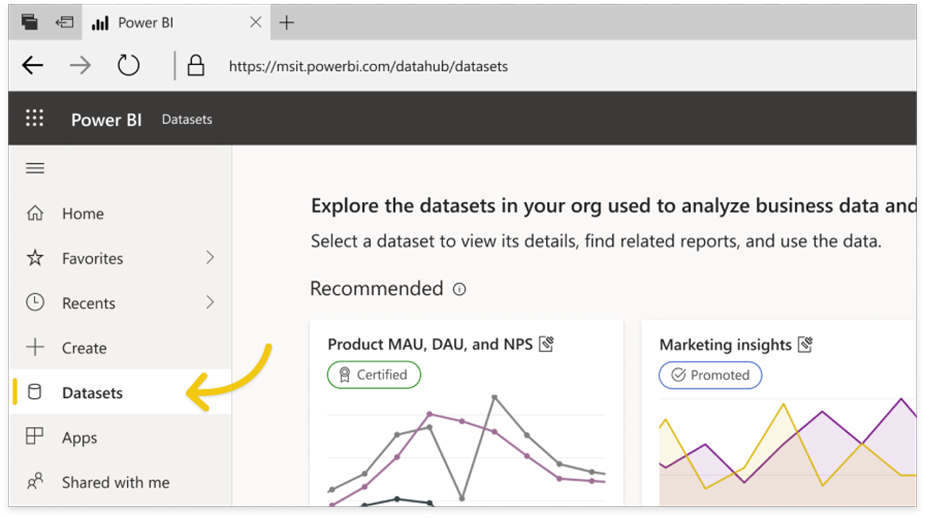The image size is (925, 518).
Task: Go back with browser back arrow
Action: tap(32, 65)
